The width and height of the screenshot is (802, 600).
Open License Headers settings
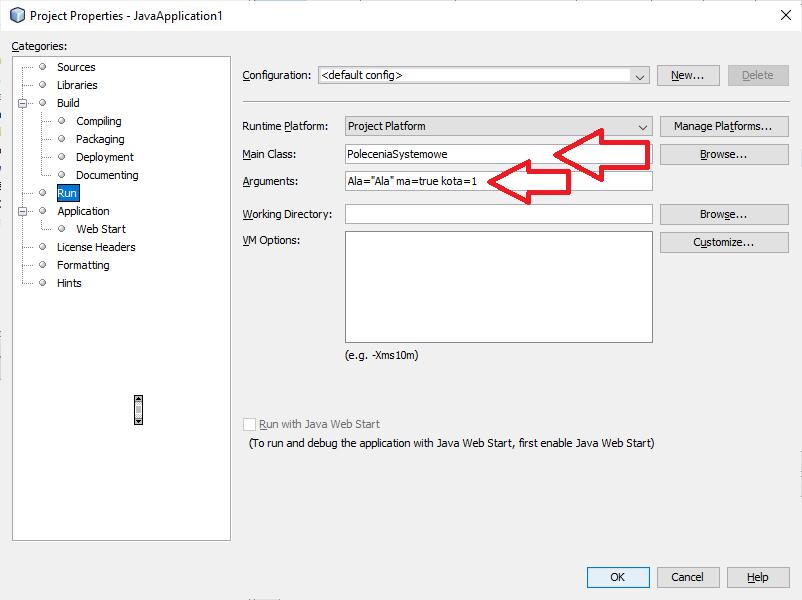pos(96,247)
